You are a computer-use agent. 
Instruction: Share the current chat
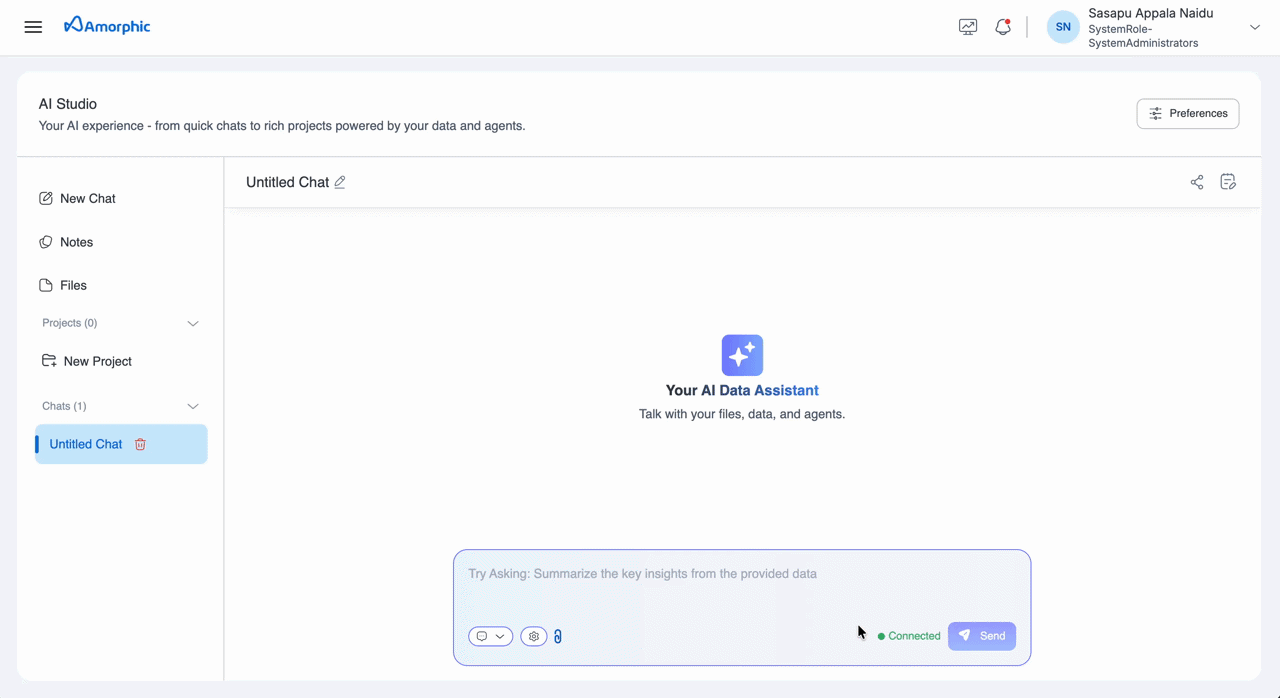(x=1197, y=182)
